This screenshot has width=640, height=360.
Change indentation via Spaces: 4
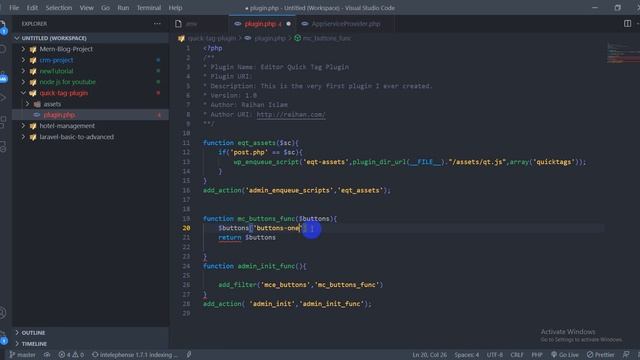[467, 355]
